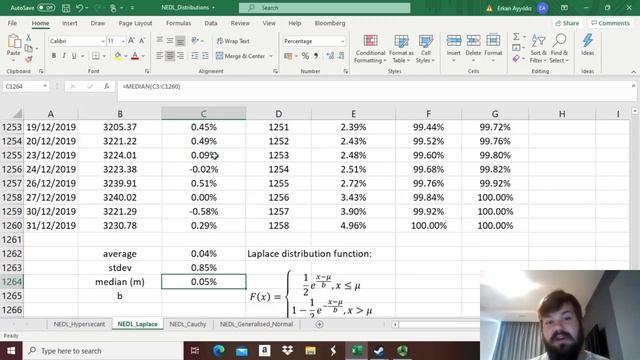The image size is (640, 360).
Task: Open the Font size 11 dropdown
Action: point(123,41)
